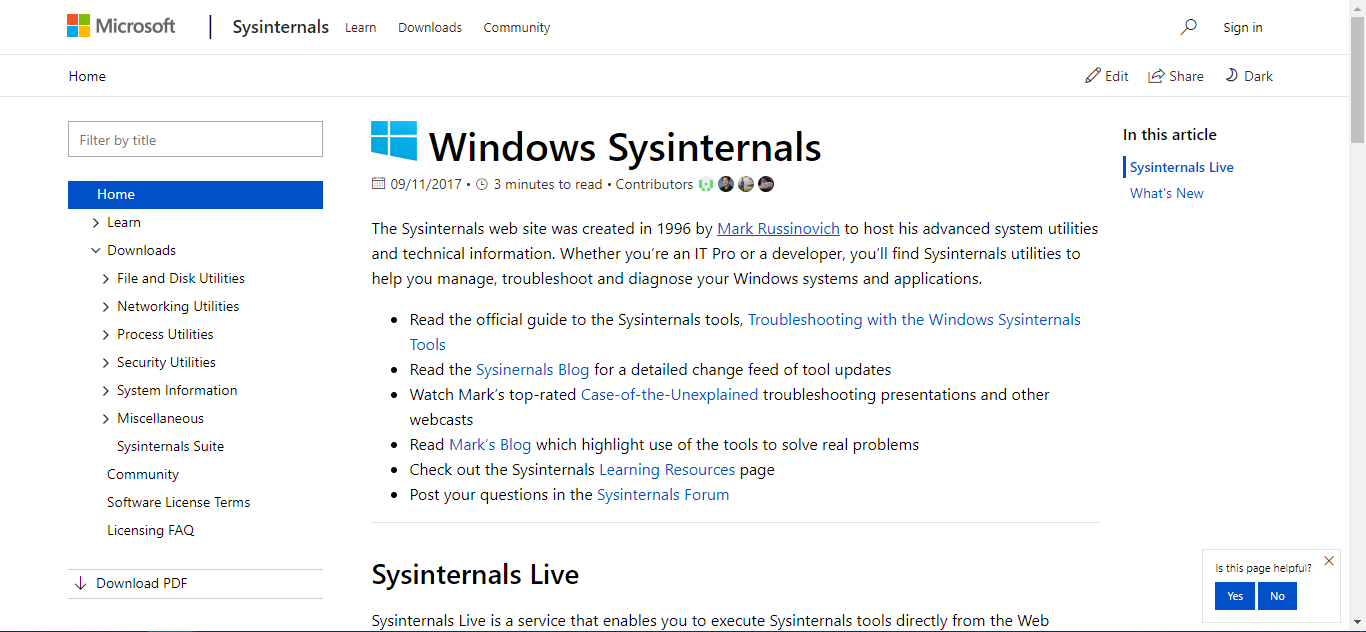
Task: Open Troubleshooting with the Windows Sysinternals Tools link
Action: pyautogui.click(x=745, y=332)
